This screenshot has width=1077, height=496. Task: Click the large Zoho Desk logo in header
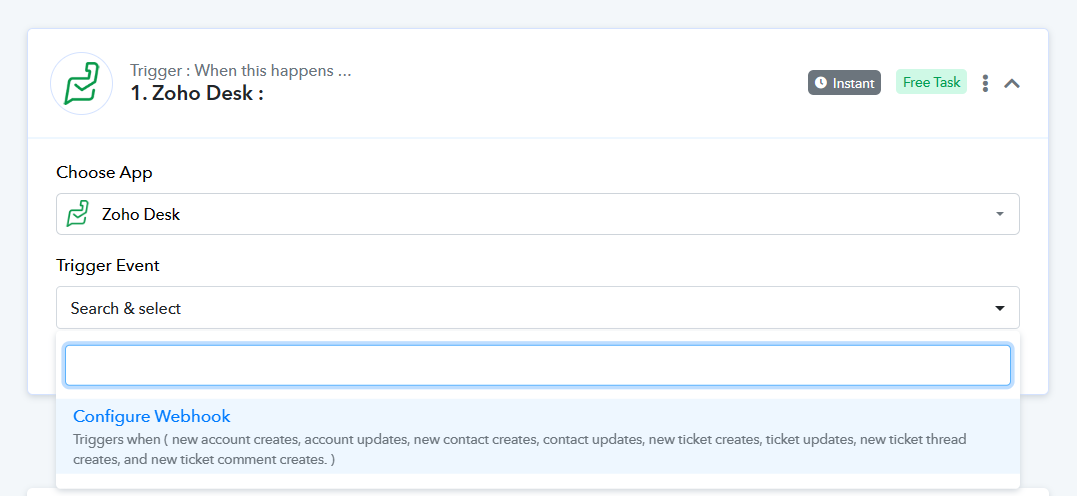point(82,83)
